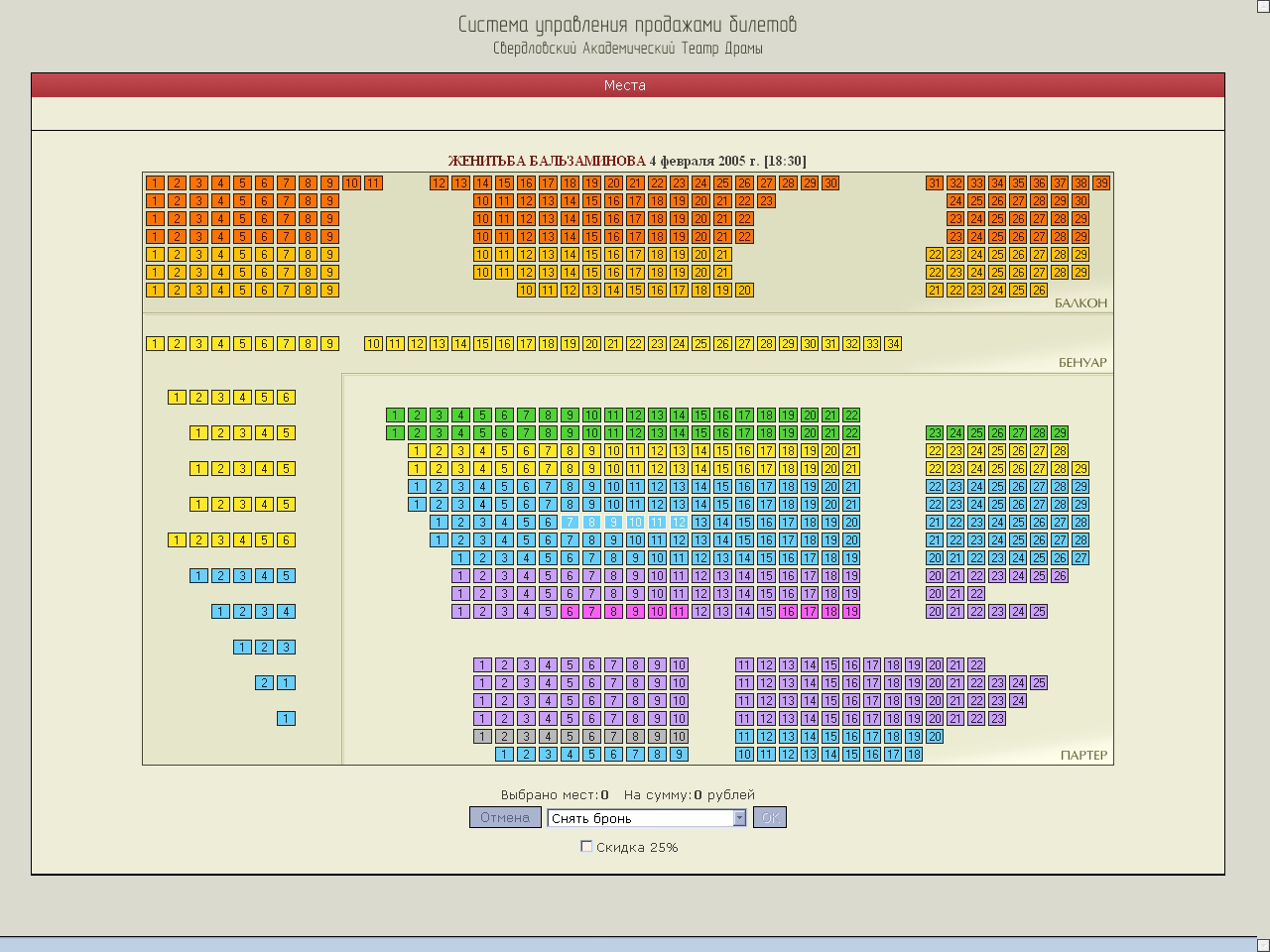Pick gray seat 9
1270x952 pixels.
click(x=657, y=737)
